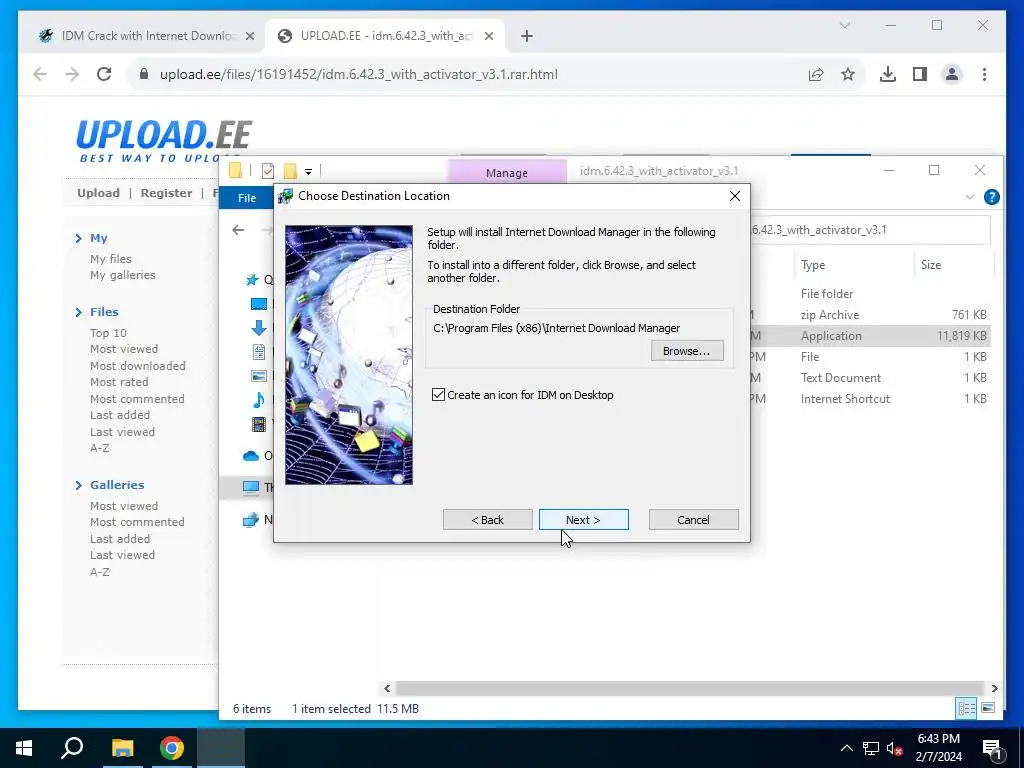Screen dimensions: 1024x768
Task: Show hidden system tray icons
Action: tap(846, 748)
